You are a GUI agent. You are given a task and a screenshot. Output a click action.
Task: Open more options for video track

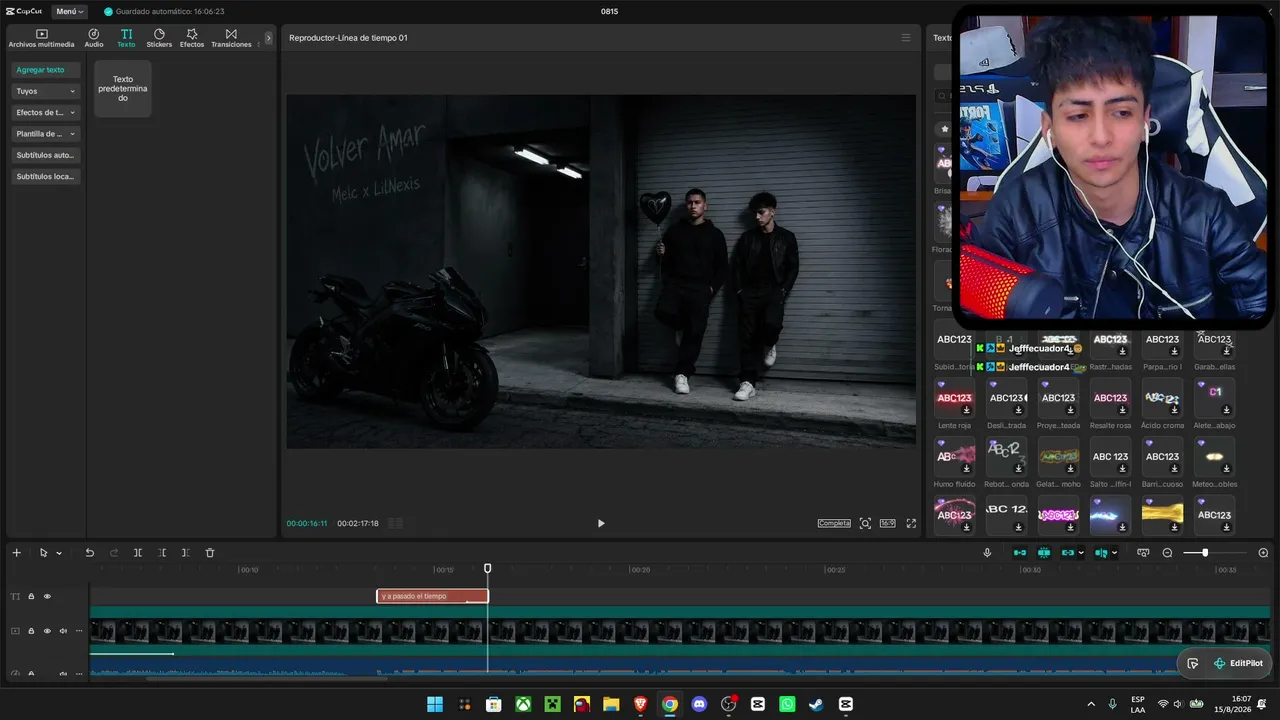click(79, 631)
